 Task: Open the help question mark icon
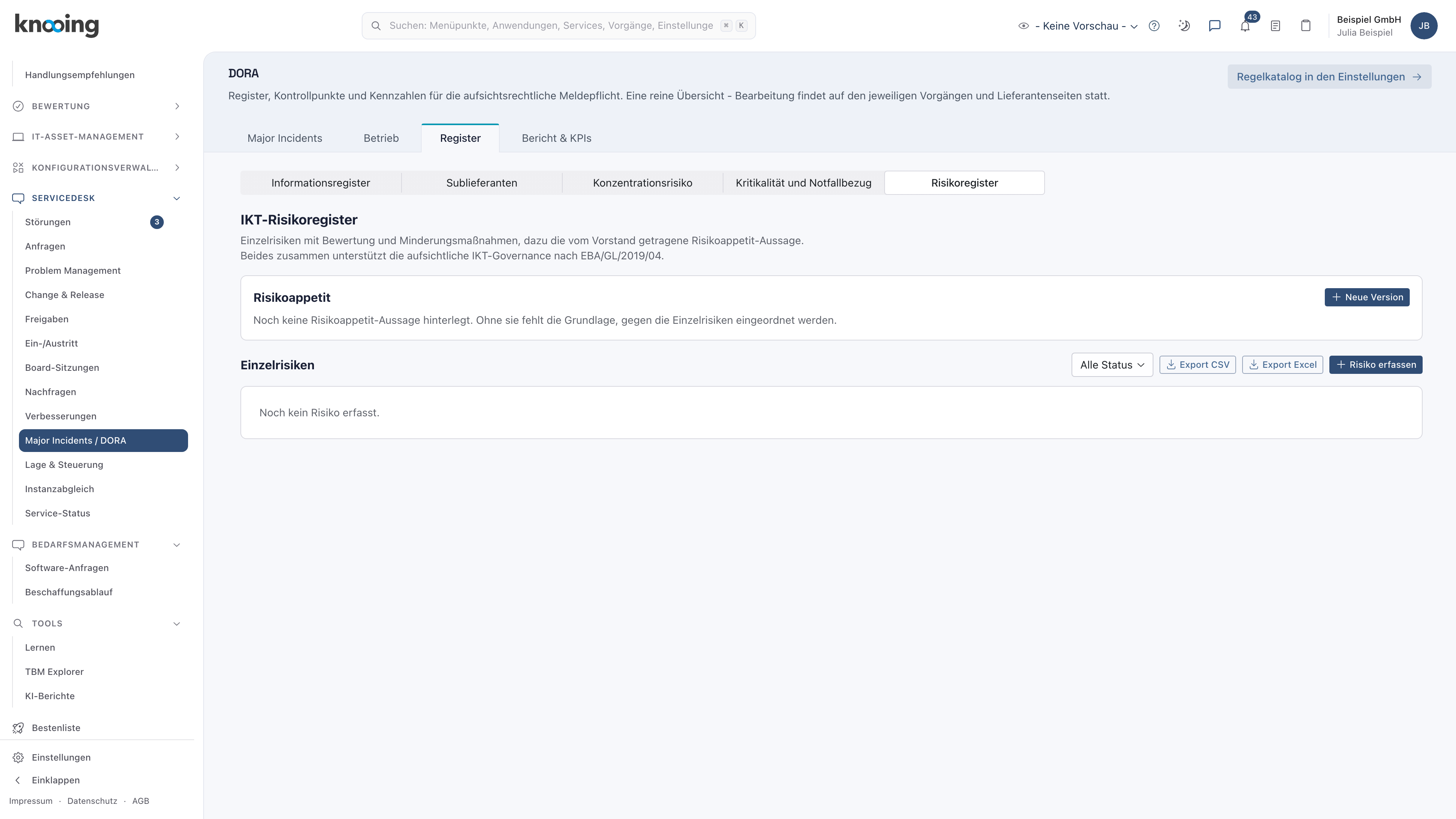tap(1154, 26)
